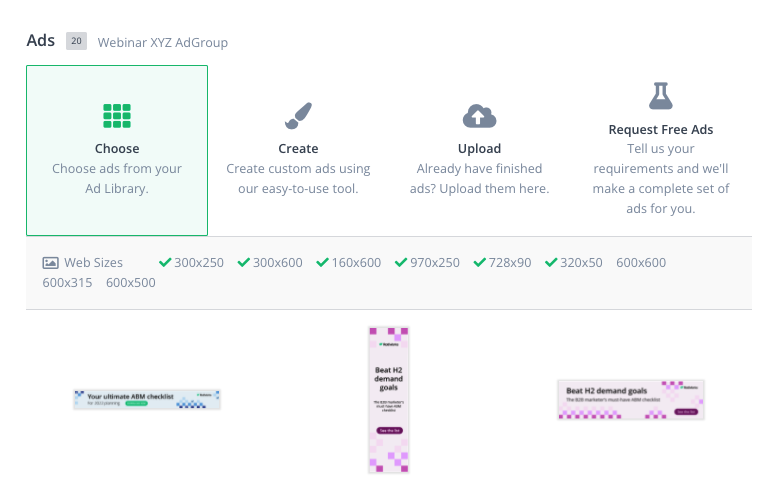Enable the 600x315 size filter
Viewport: 762px width, 492px height.
(x=67, y=282)
